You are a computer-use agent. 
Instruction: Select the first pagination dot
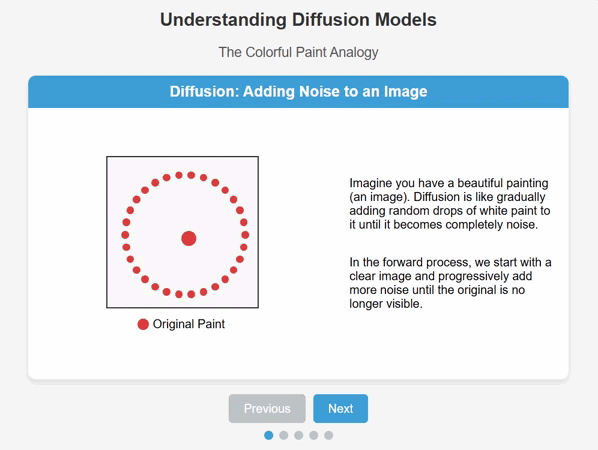point(268,435)
